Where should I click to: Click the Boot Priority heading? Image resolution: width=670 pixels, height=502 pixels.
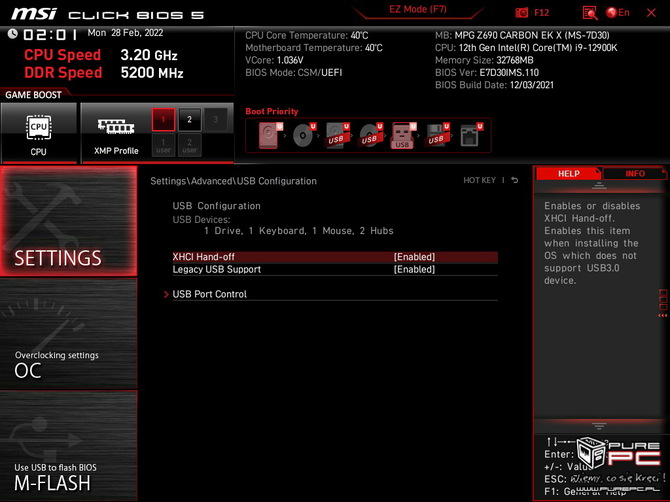(272, 111)
